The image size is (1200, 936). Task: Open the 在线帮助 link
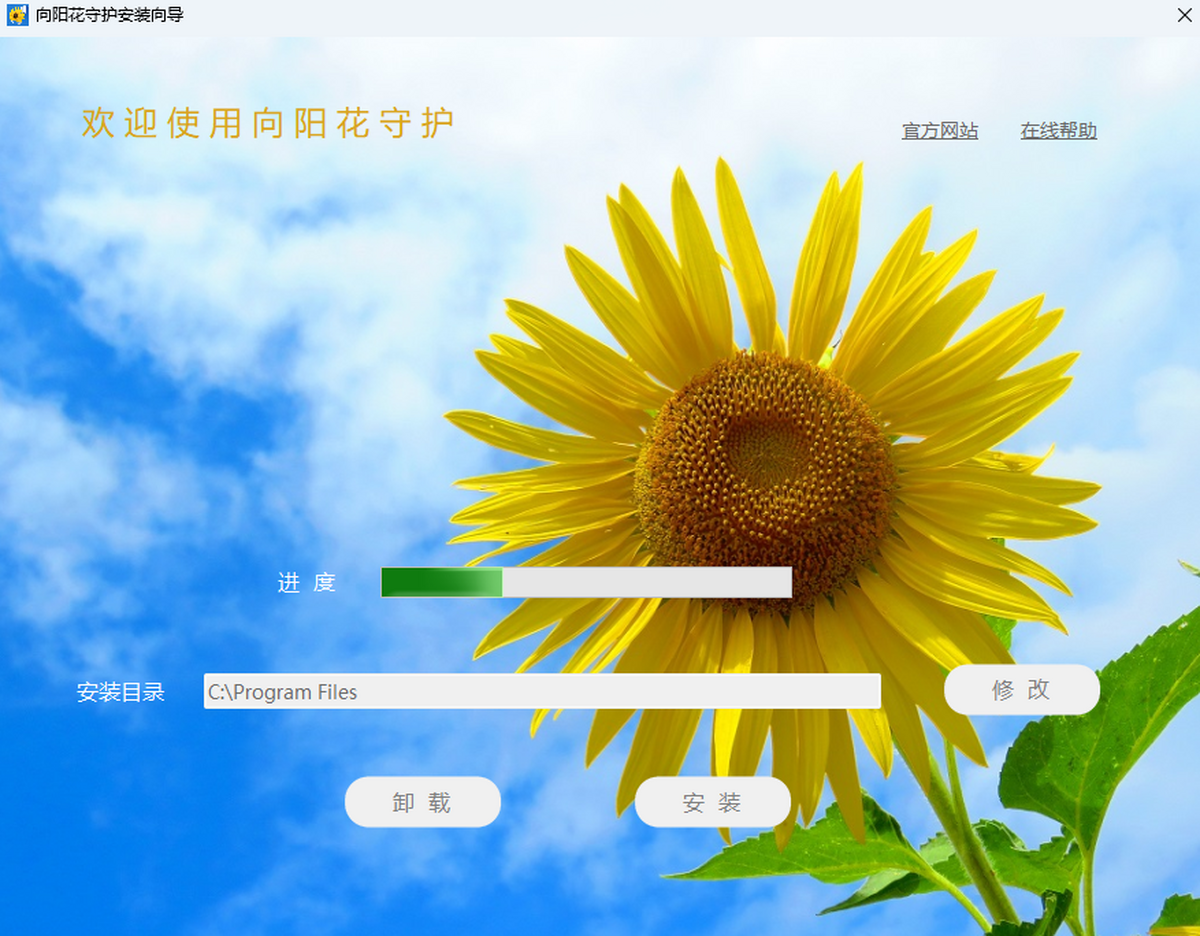click(1058, 131)
